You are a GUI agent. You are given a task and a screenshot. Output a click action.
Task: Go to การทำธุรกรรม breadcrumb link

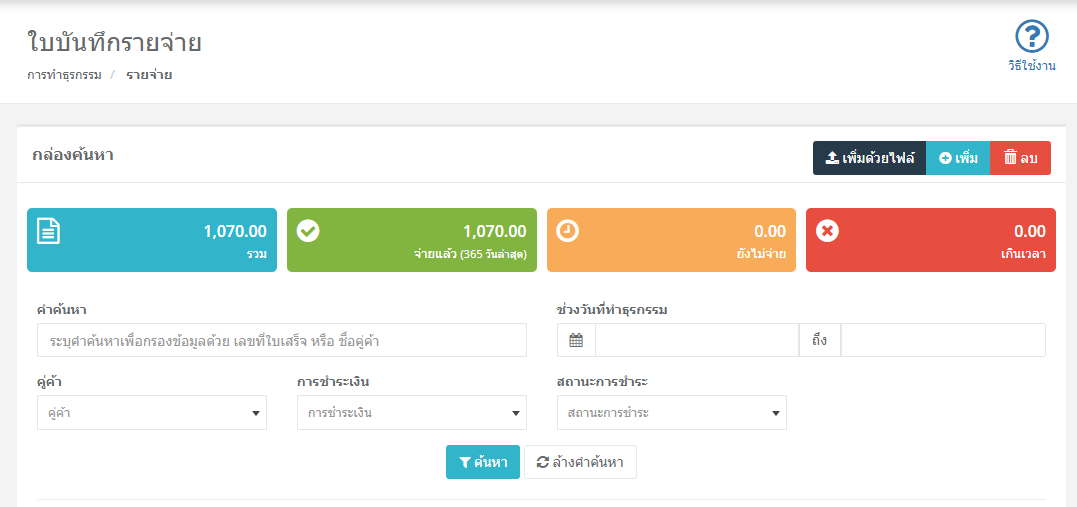tap(65, 75)
